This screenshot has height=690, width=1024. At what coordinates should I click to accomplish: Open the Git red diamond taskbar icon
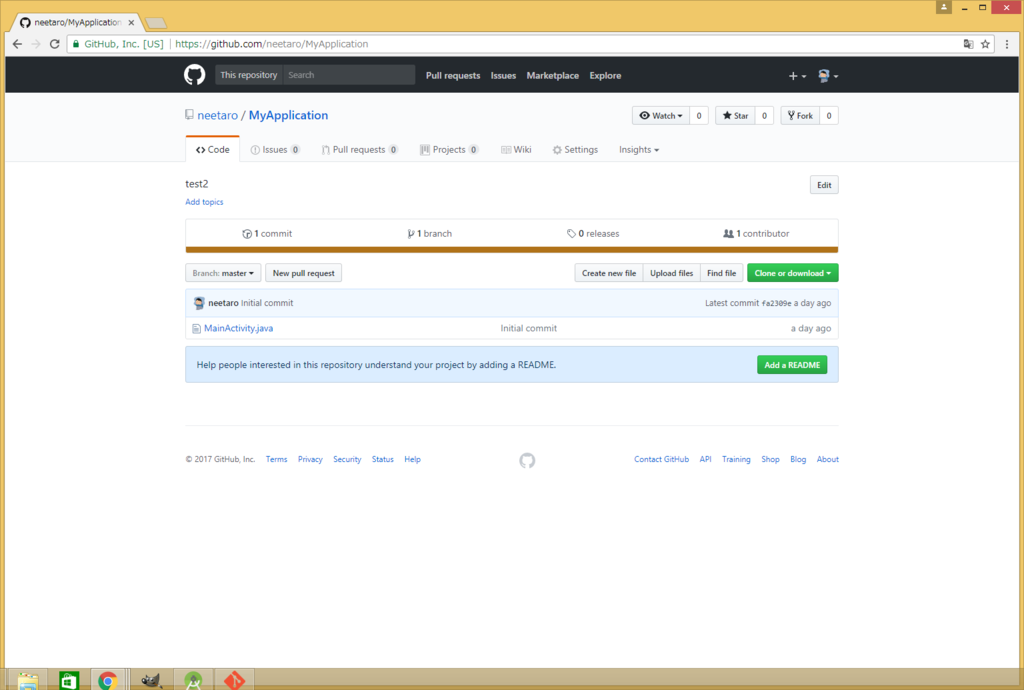tap(234, 681)
